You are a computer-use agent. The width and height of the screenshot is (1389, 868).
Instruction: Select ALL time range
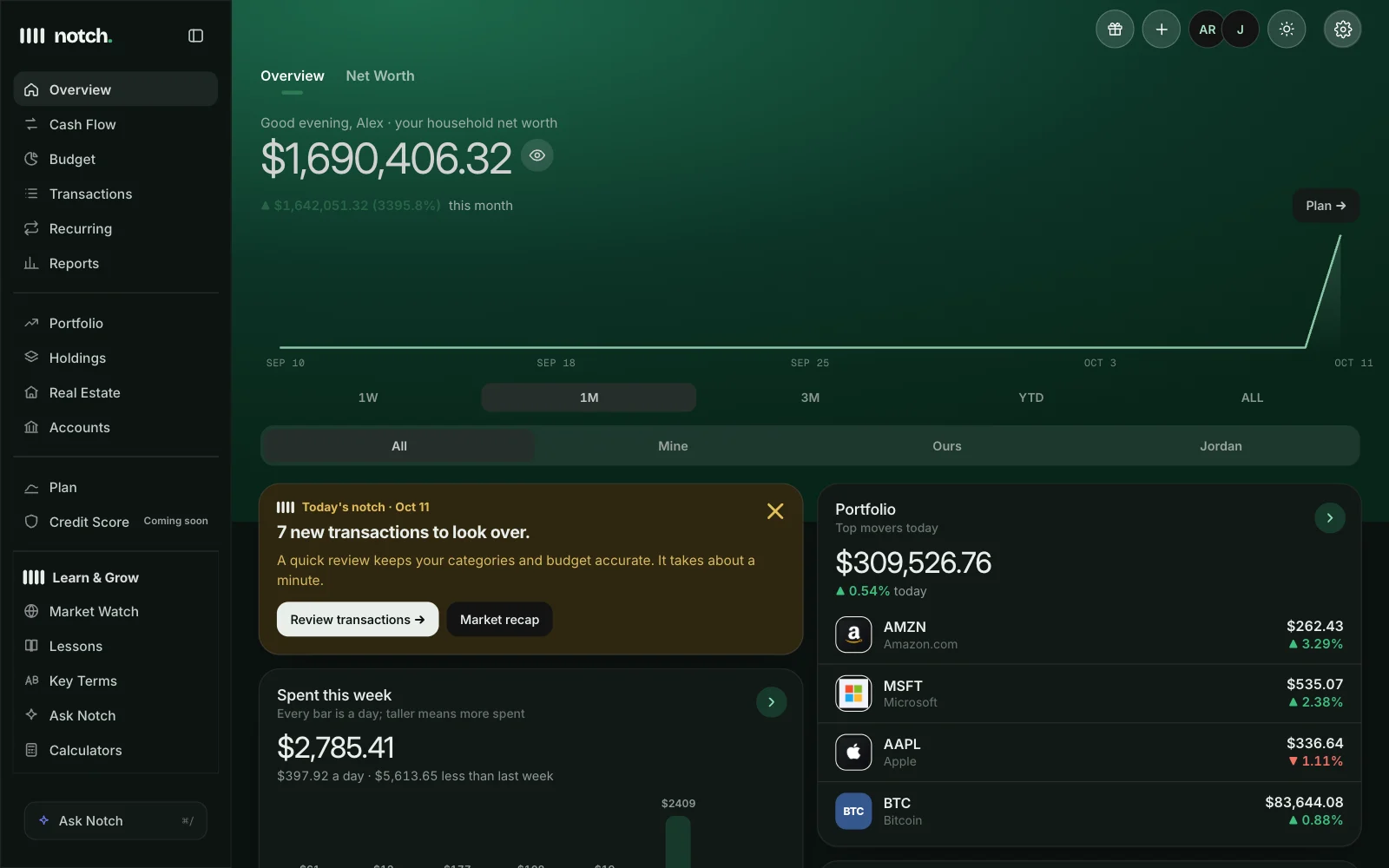(x=1252, y=398)
